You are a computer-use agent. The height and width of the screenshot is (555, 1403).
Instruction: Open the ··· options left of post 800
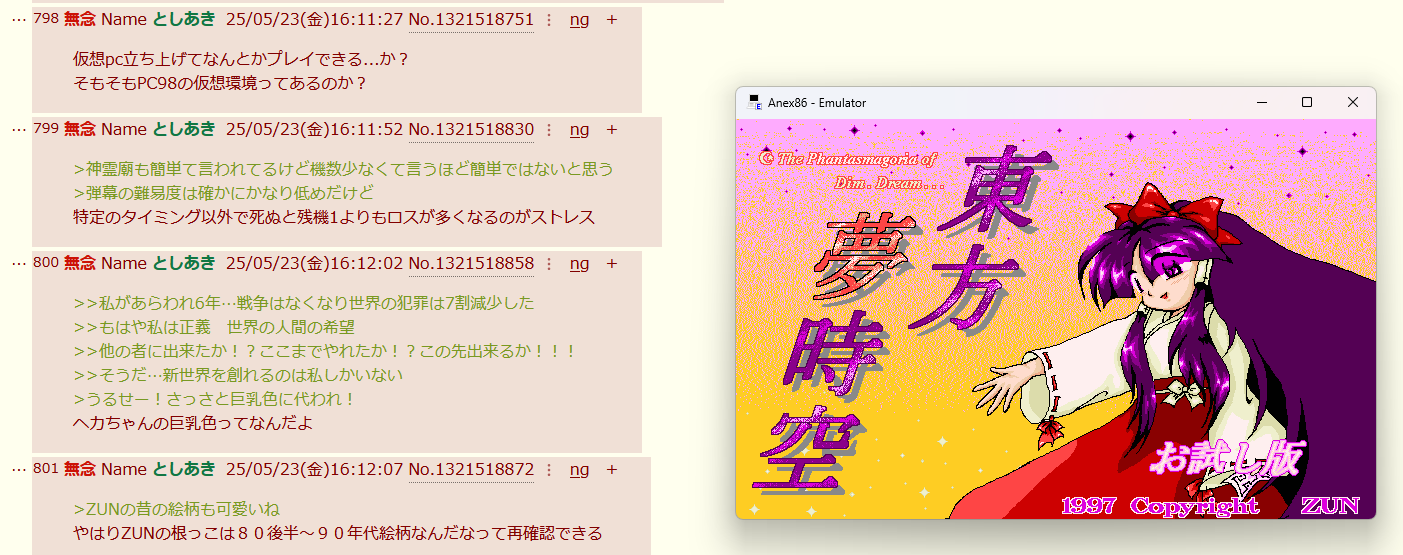coord(18,264)
